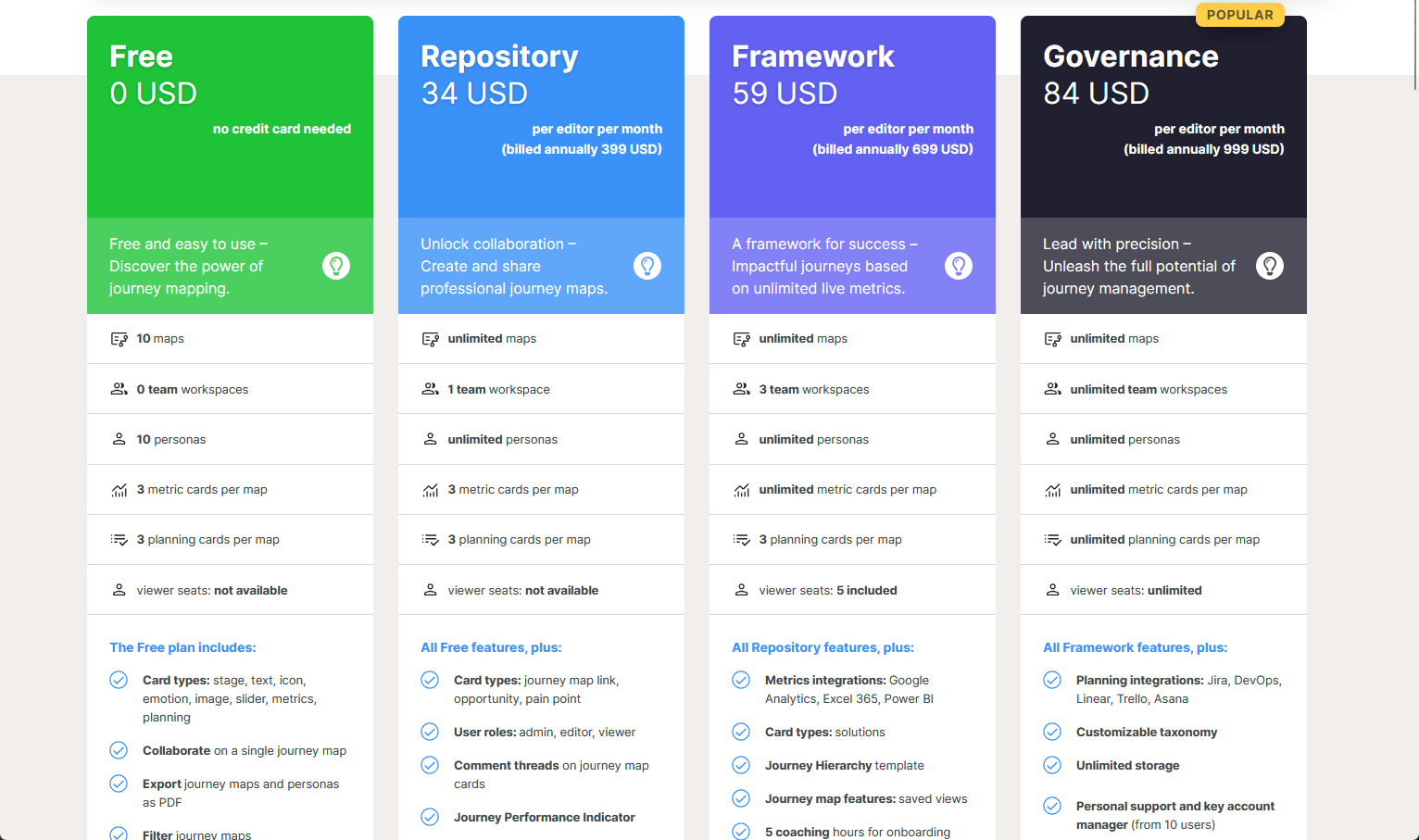Click the POPULAR badge on the Governance plan

pyautogui.click(x=1239, y=15)
